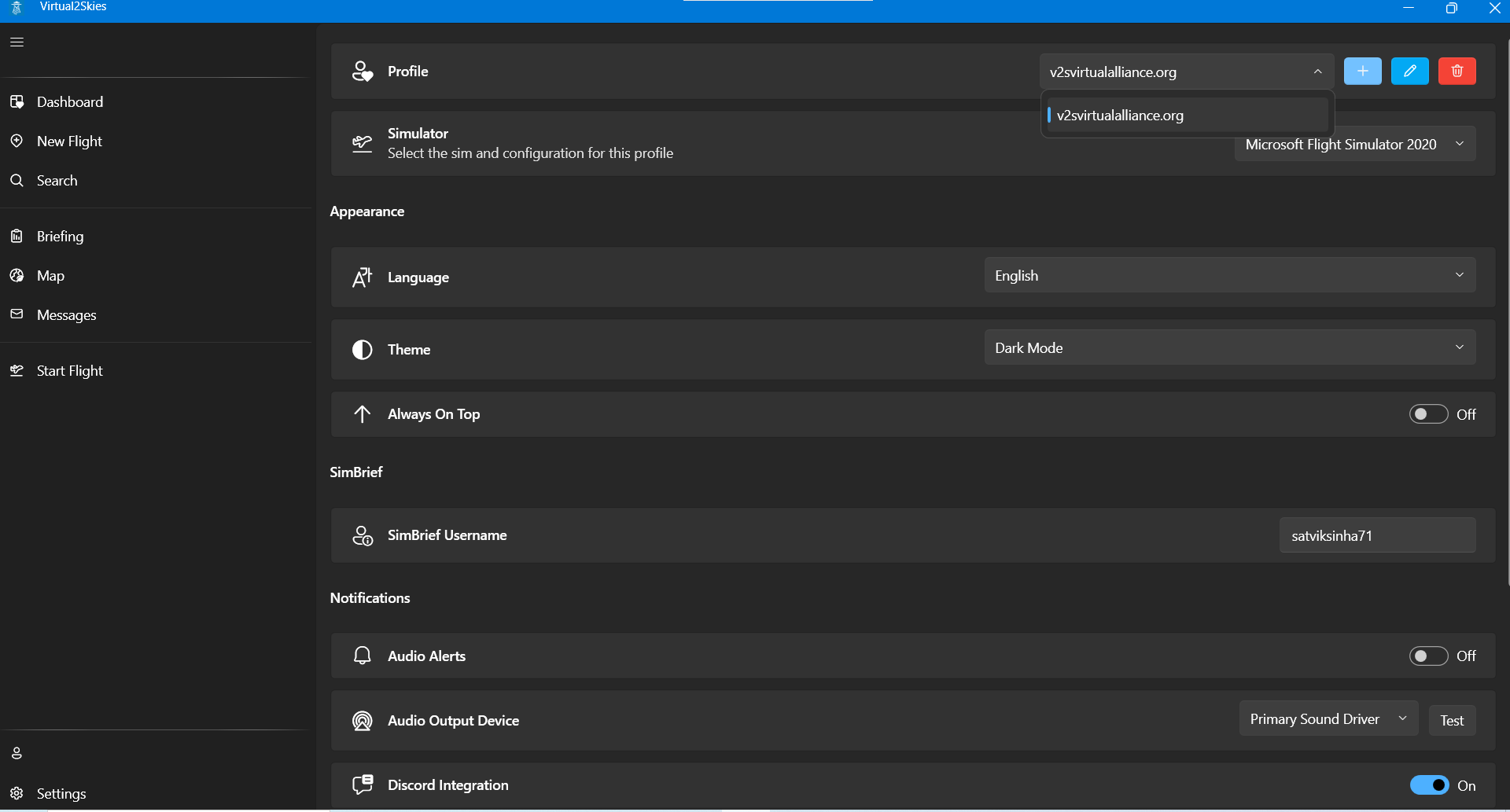Collapse the Profile dropdown
Viewport: 1510px width, 812px height.
pyautogui.click(x=1187, y=72)
